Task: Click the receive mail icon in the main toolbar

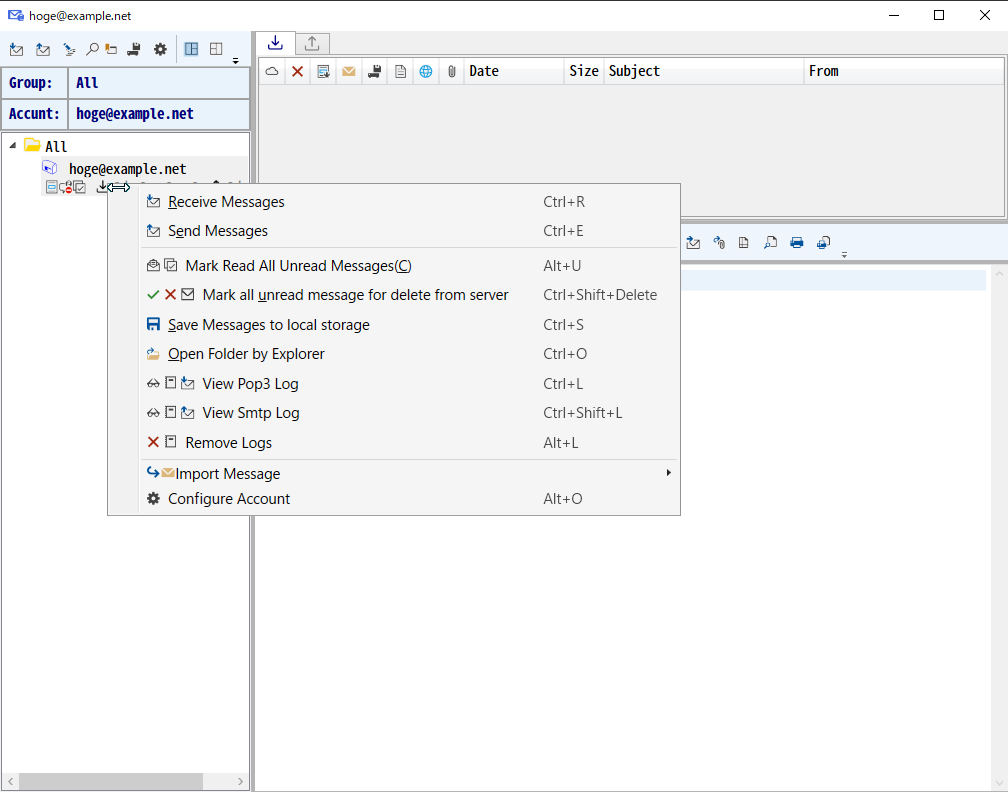Action: [17, 50]
